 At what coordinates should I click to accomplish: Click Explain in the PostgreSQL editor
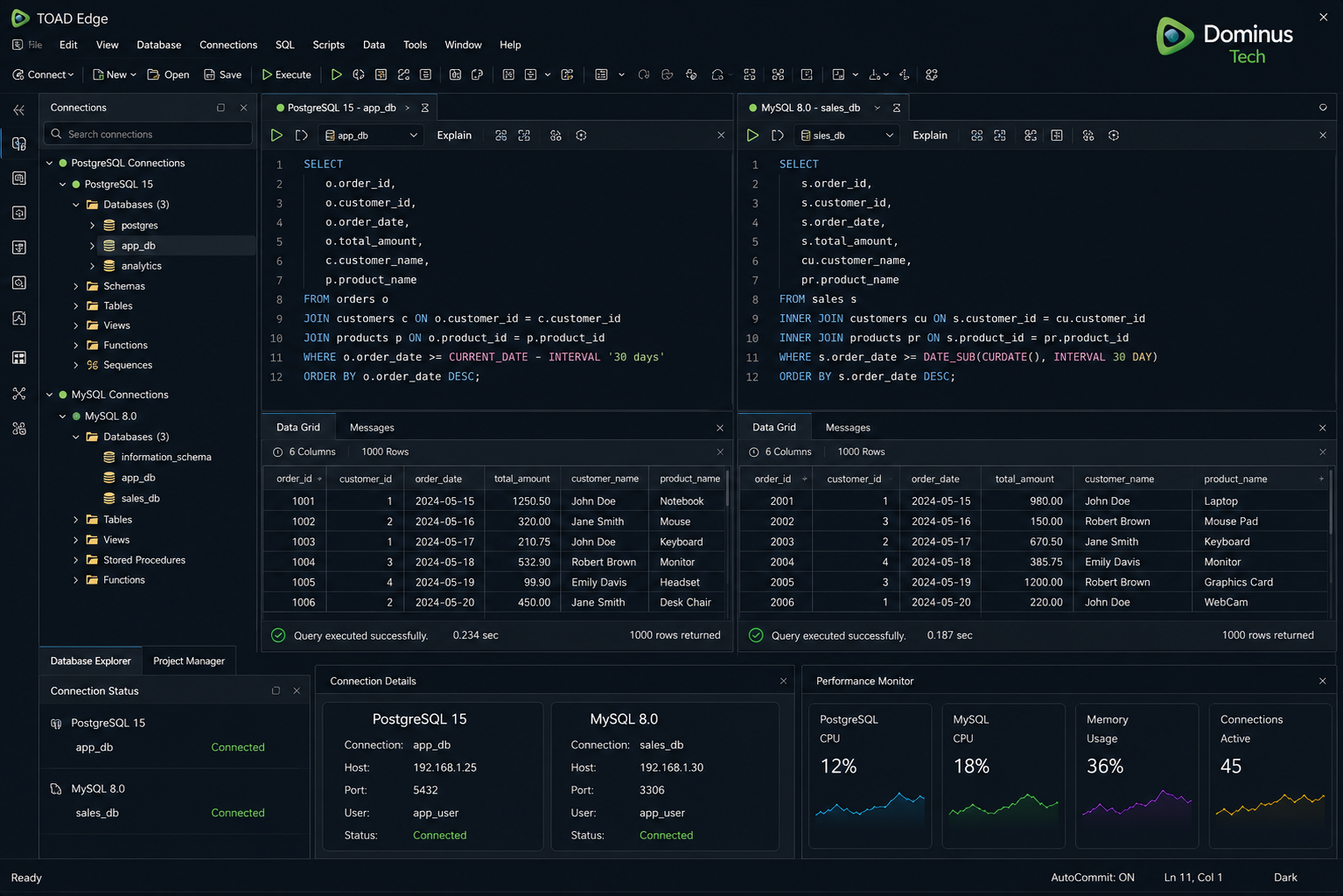[454, 136]
